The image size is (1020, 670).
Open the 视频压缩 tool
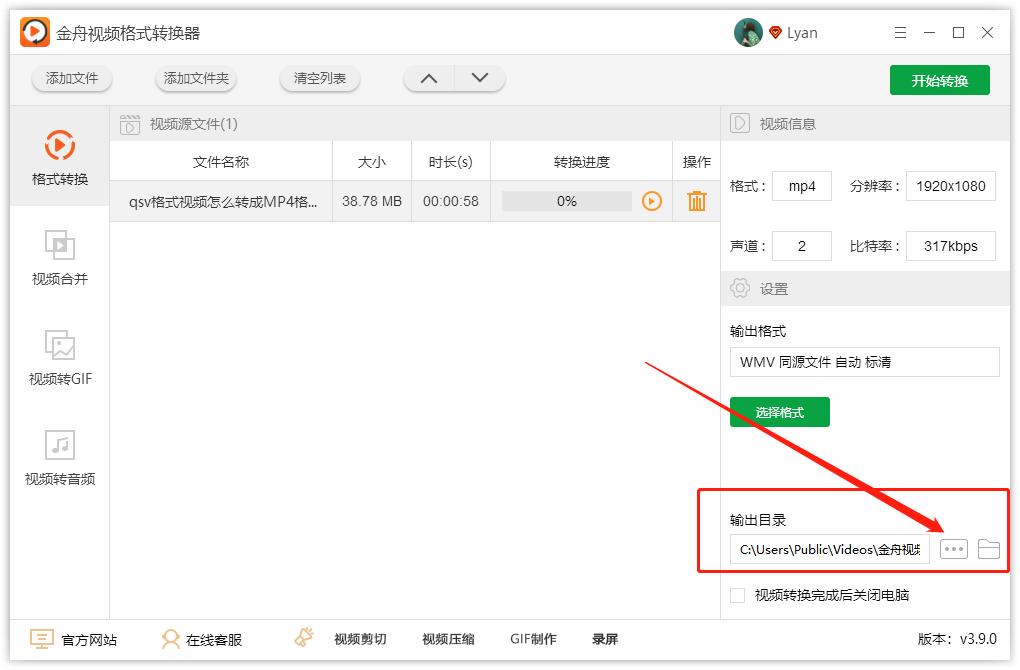pyautogui.click(x=446, y=638)
